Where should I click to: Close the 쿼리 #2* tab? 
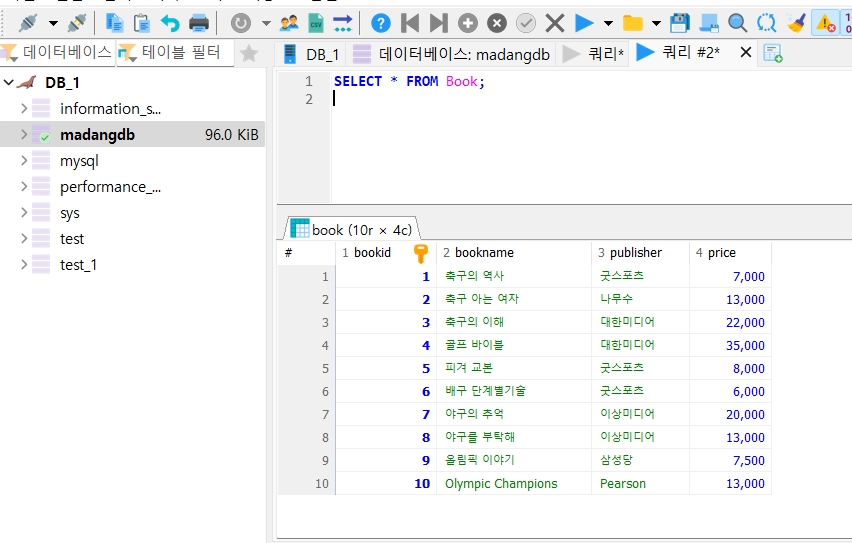[746, 52]
